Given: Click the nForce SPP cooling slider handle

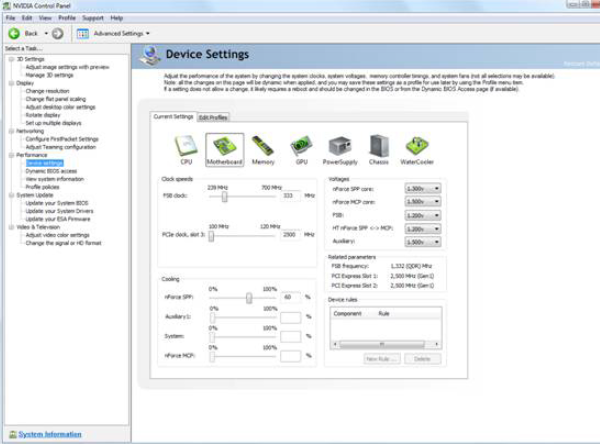Looking at the screenshot, I should (249, 298).
